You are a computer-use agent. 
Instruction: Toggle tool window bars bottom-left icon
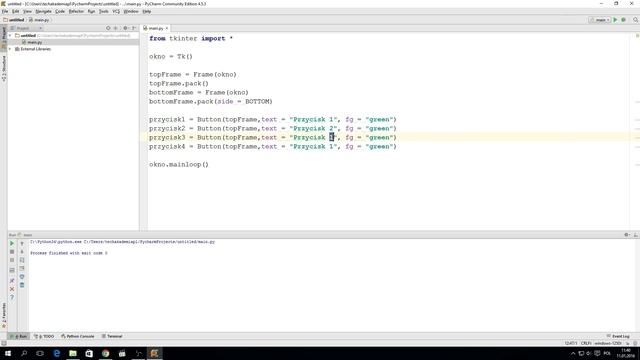pos(4,343)
